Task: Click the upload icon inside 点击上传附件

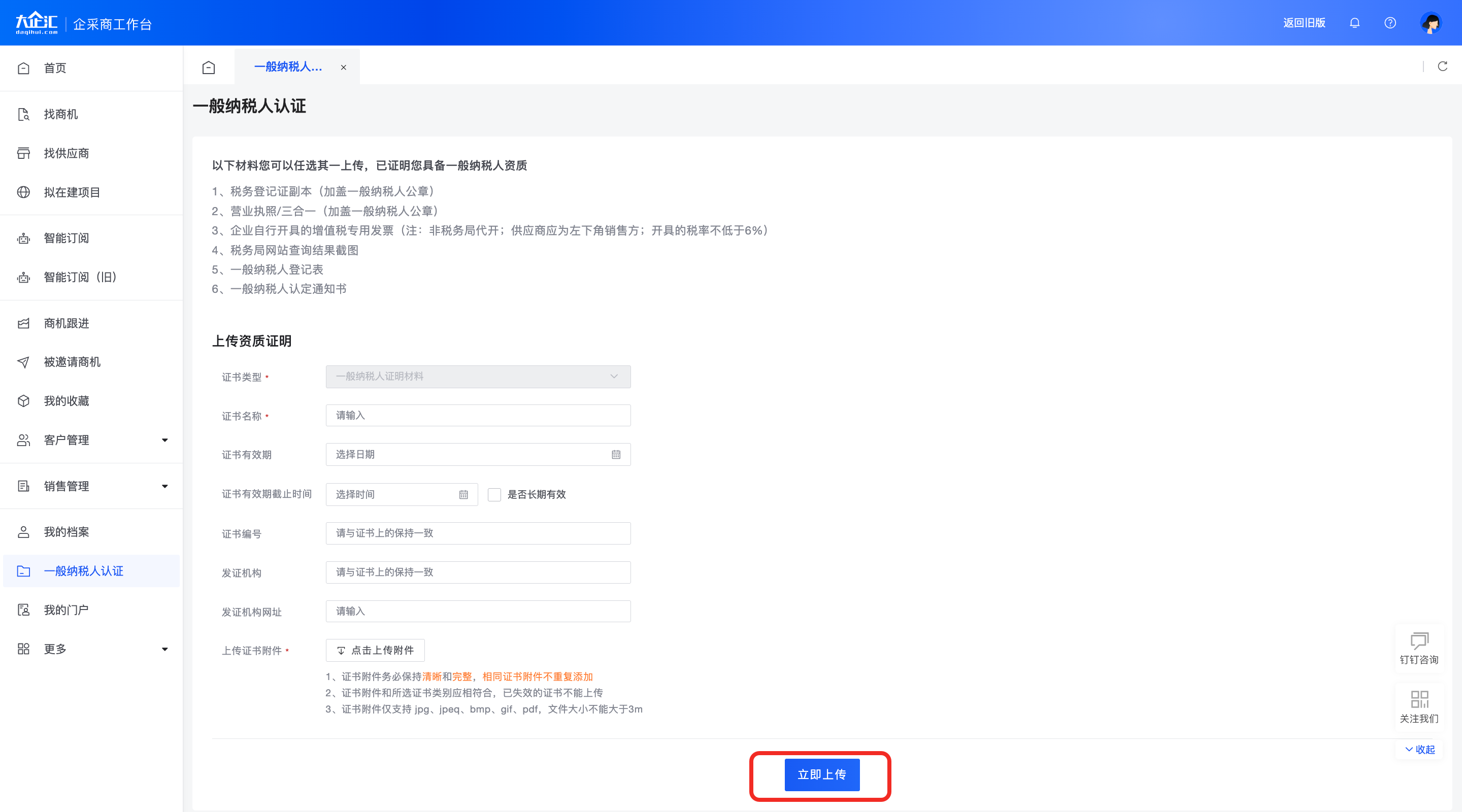Action: click(341, 651)
